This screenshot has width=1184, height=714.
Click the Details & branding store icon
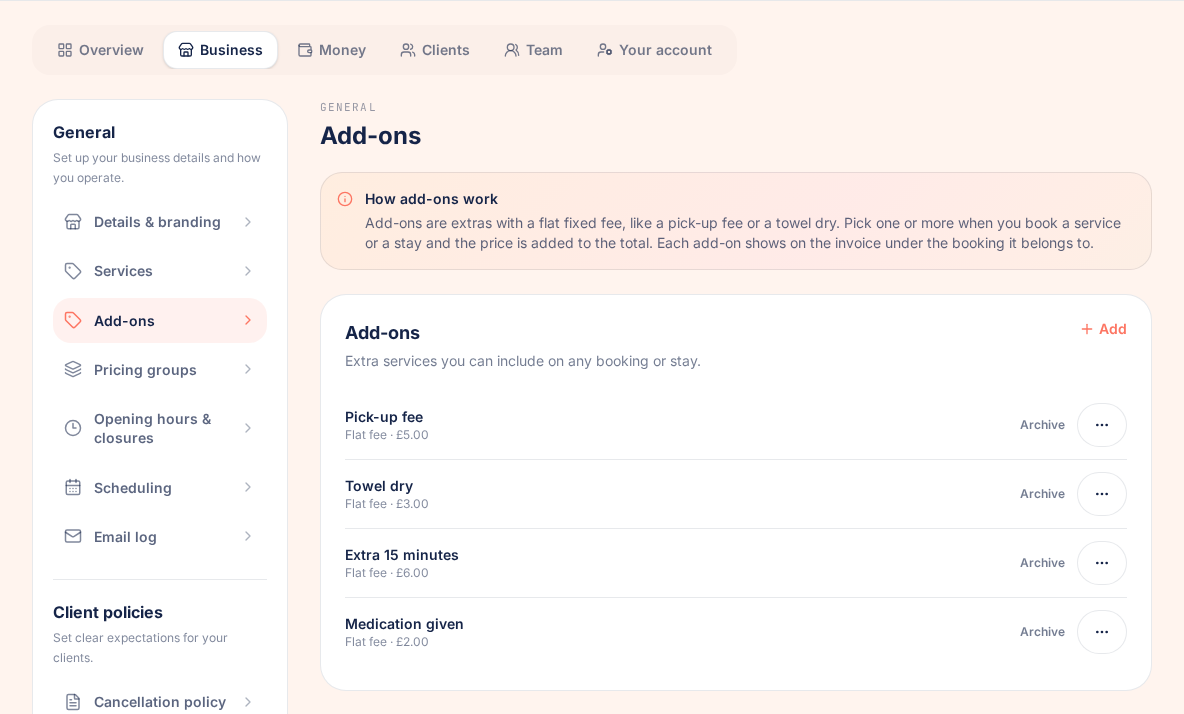click(72, 222)
